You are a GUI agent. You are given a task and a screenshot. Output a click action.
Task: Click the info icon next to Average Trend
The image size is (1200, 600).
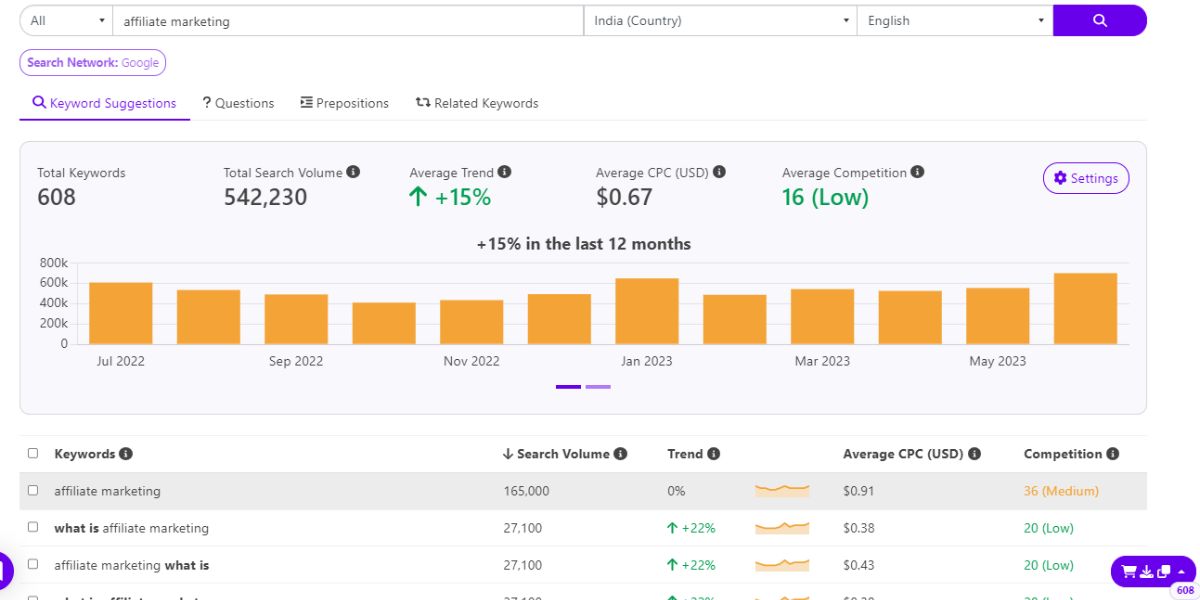(x=504, y=172)
